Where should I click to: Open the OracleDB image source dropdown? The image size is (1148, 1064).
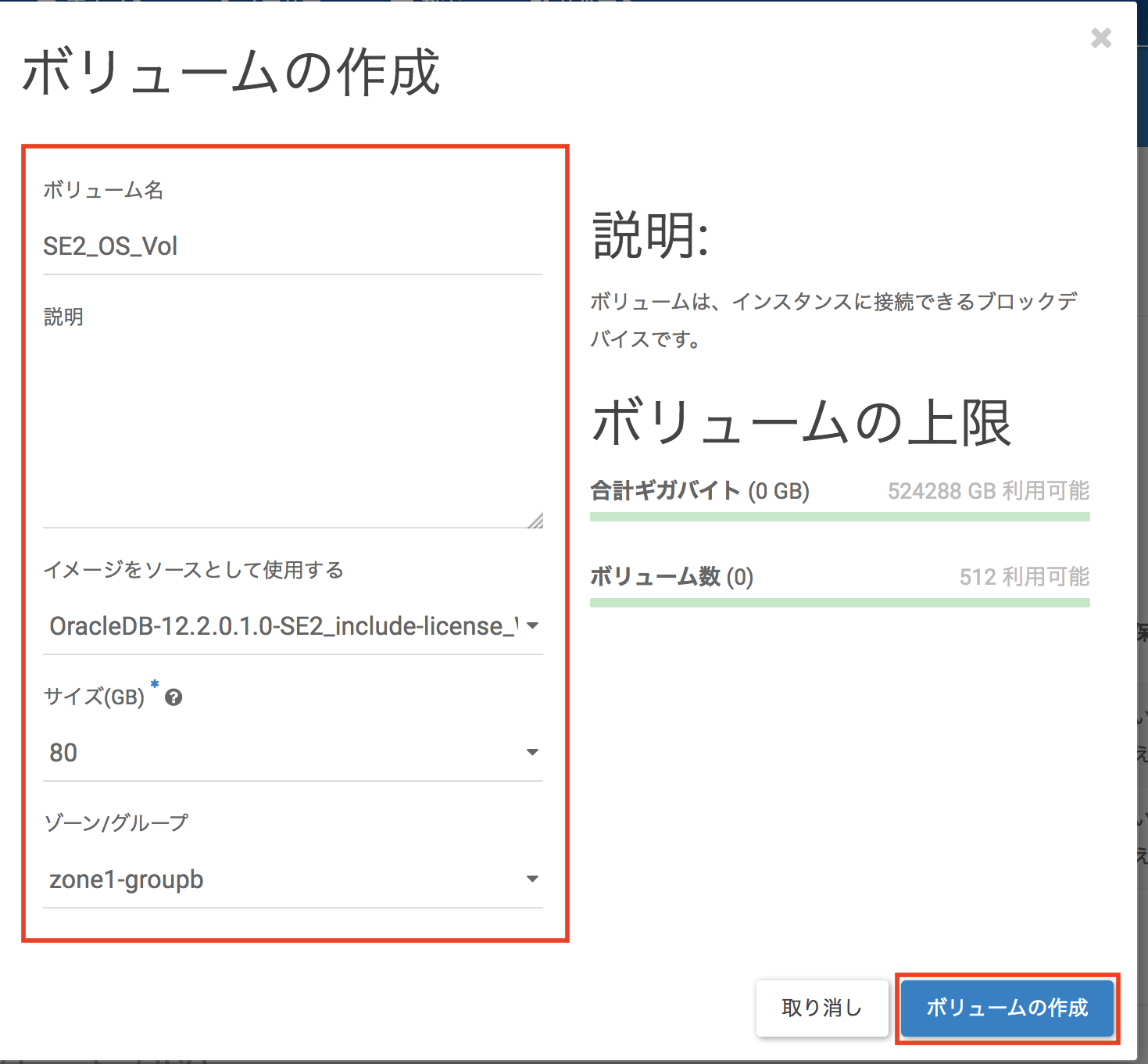[x=292, y=626]
